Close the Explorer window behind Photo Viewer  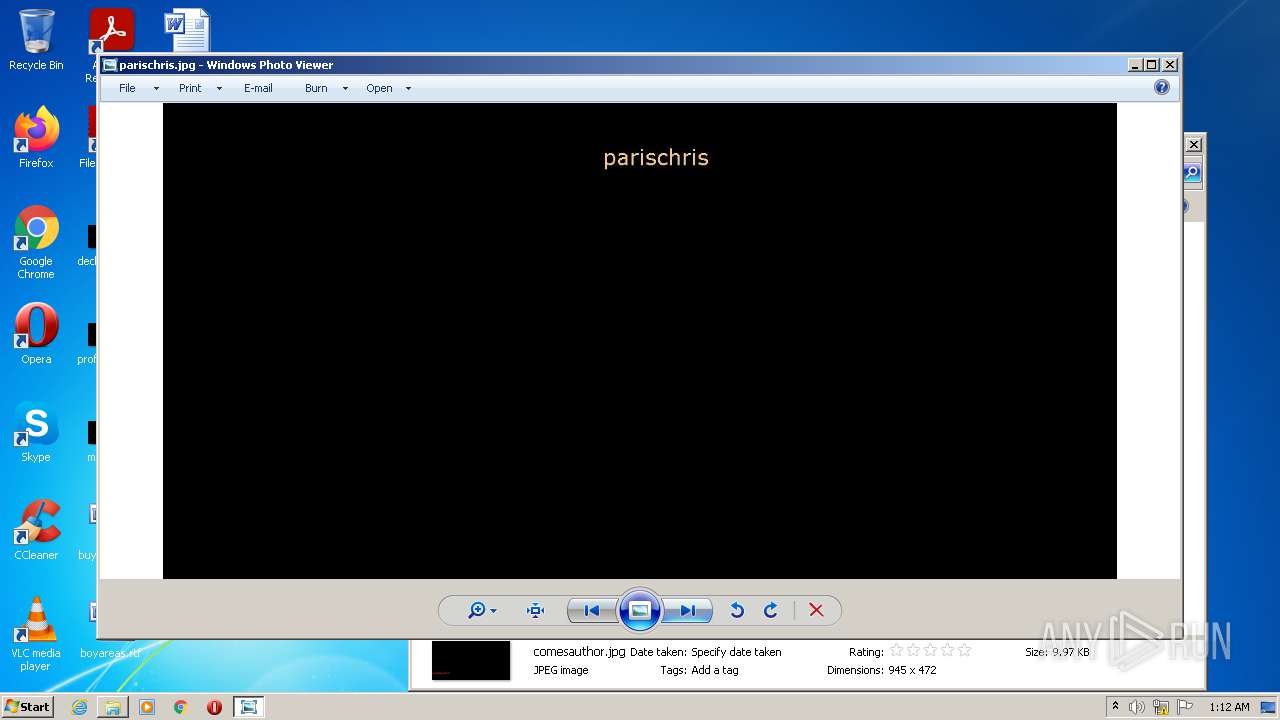click(x=1193, y=145)
